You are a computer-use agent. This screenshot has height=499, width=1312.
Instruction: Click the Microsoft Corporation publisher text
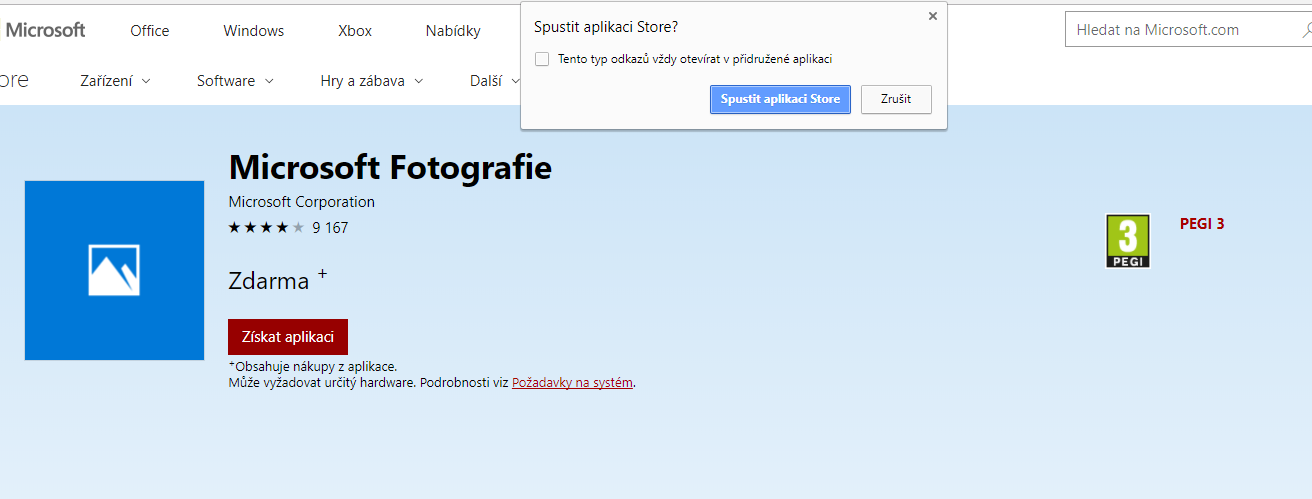click(302, 202)
